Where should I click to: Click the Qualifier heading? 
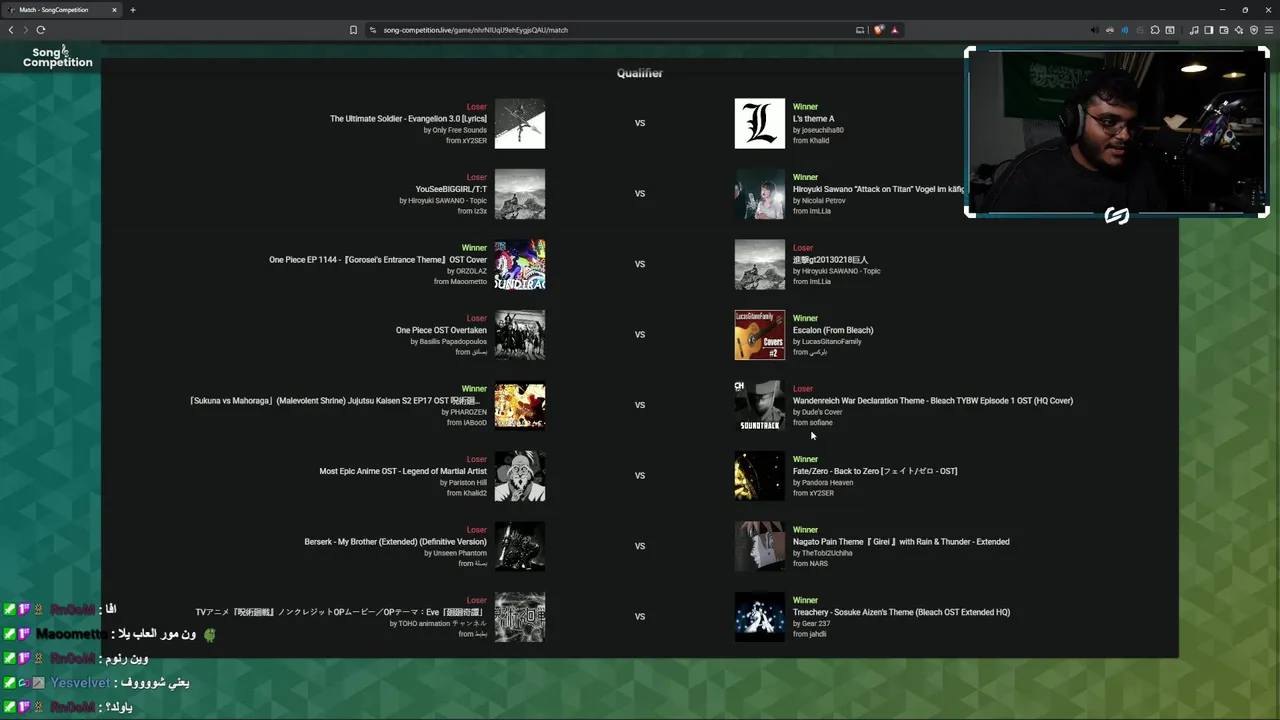coord(639,73)
